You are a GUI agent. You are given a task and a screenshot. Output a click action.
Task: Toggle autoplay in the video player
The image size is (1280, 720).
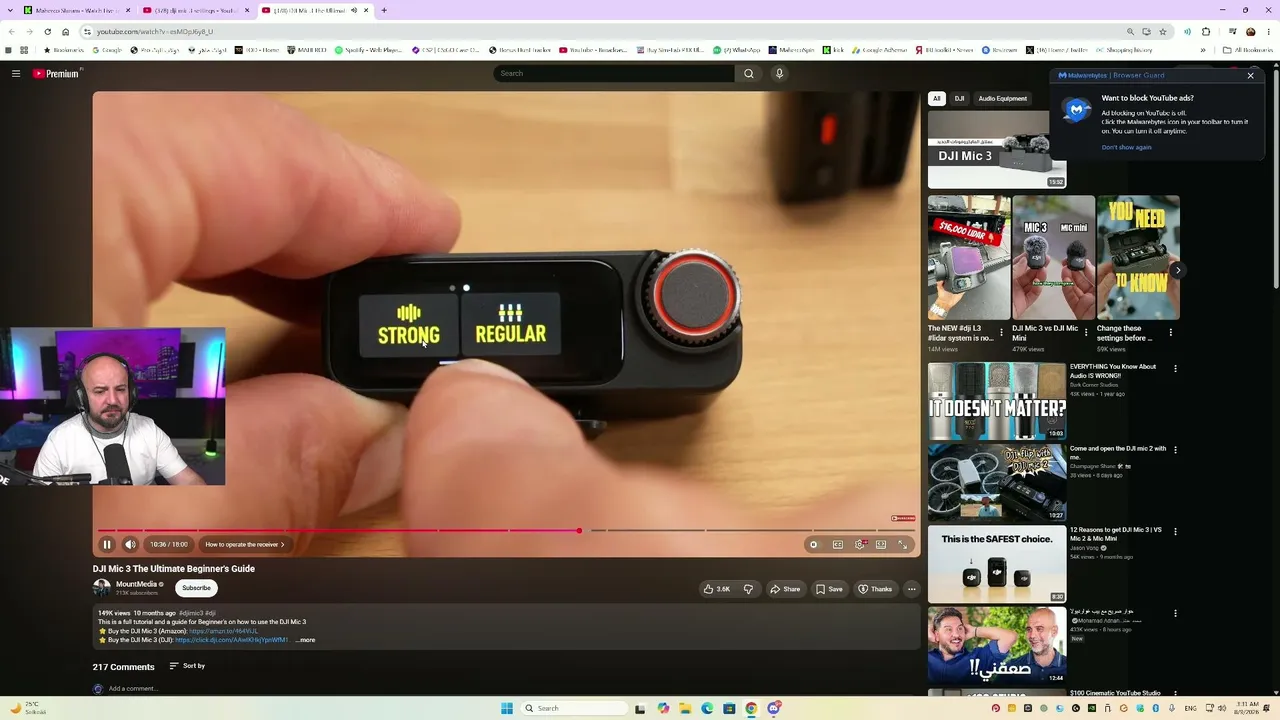[x=814, y=545]
